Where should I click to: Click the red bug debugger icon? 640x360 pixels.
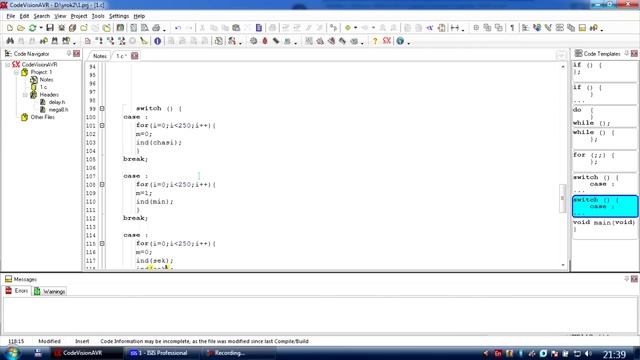[265, 41]
